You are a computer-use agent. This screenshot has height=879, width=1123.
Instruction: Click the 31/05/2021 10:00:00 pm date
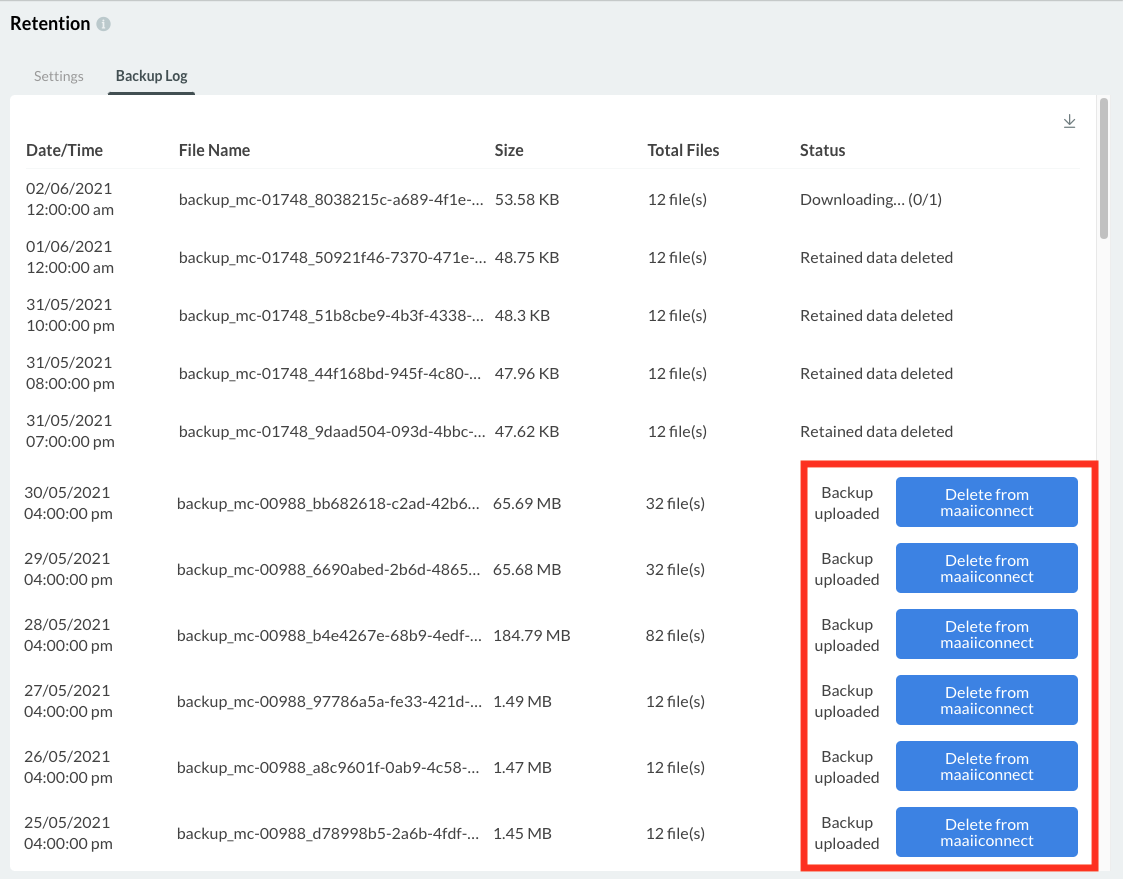[70, 315]
